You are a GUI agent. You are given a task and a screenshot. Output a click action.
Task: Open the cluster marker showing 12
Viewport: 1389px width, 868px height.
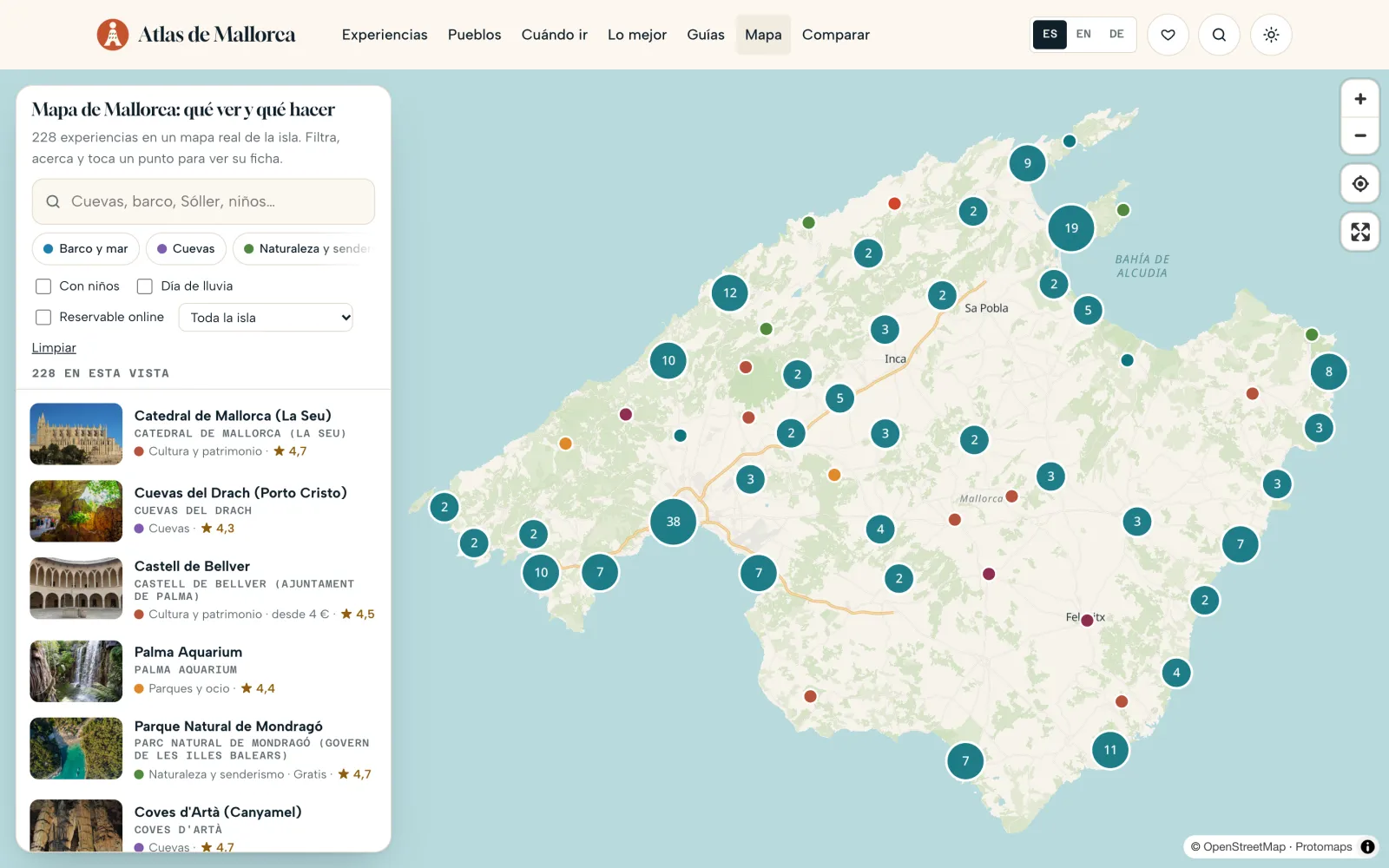[x=730, y=293]
